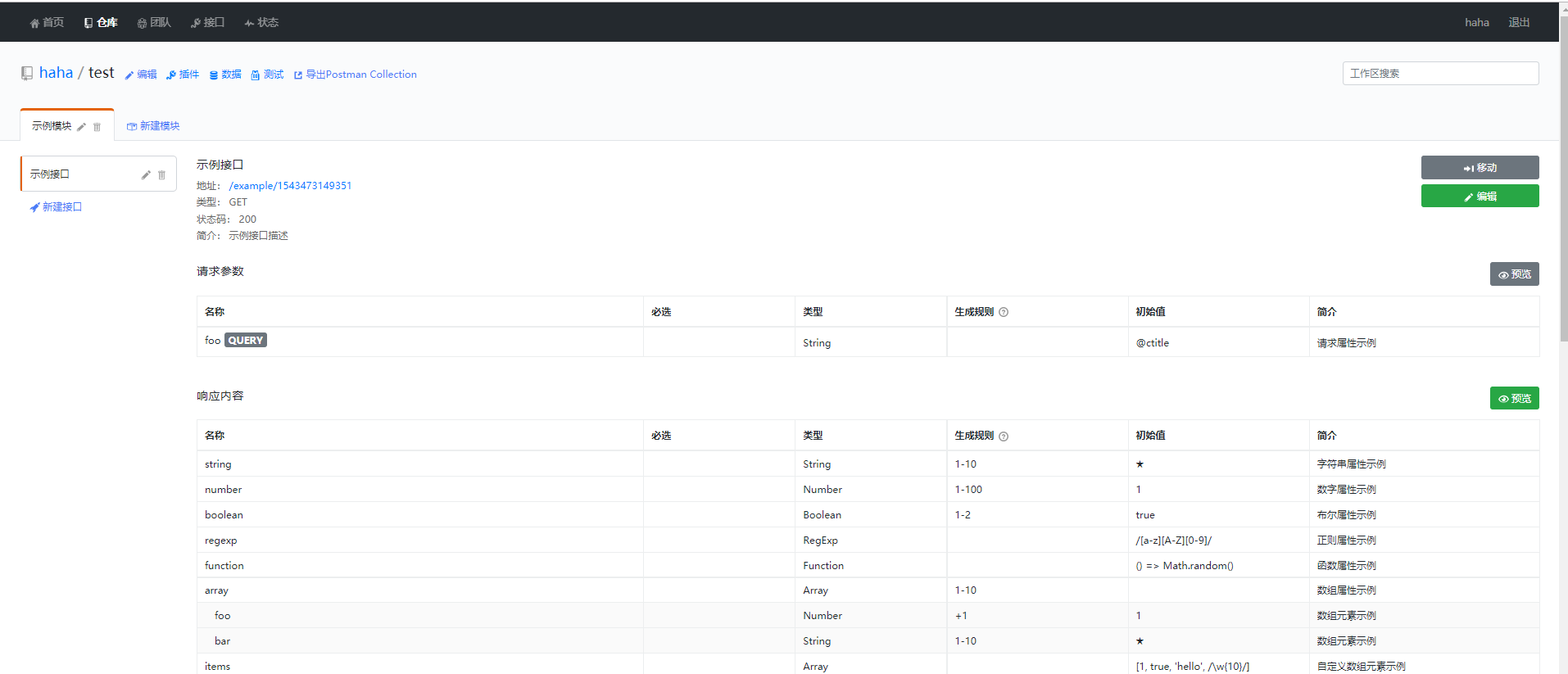This screenshot has width=1568, height=674.
Task: Select the 示例模块 module tab
Action: click(x=52, y=126)
